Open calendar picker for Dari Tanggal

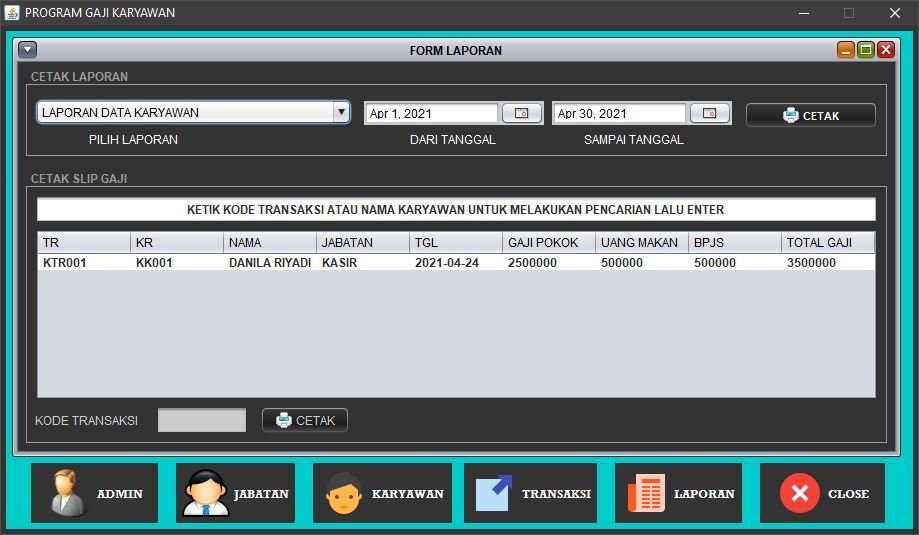(x=521, y=114)
